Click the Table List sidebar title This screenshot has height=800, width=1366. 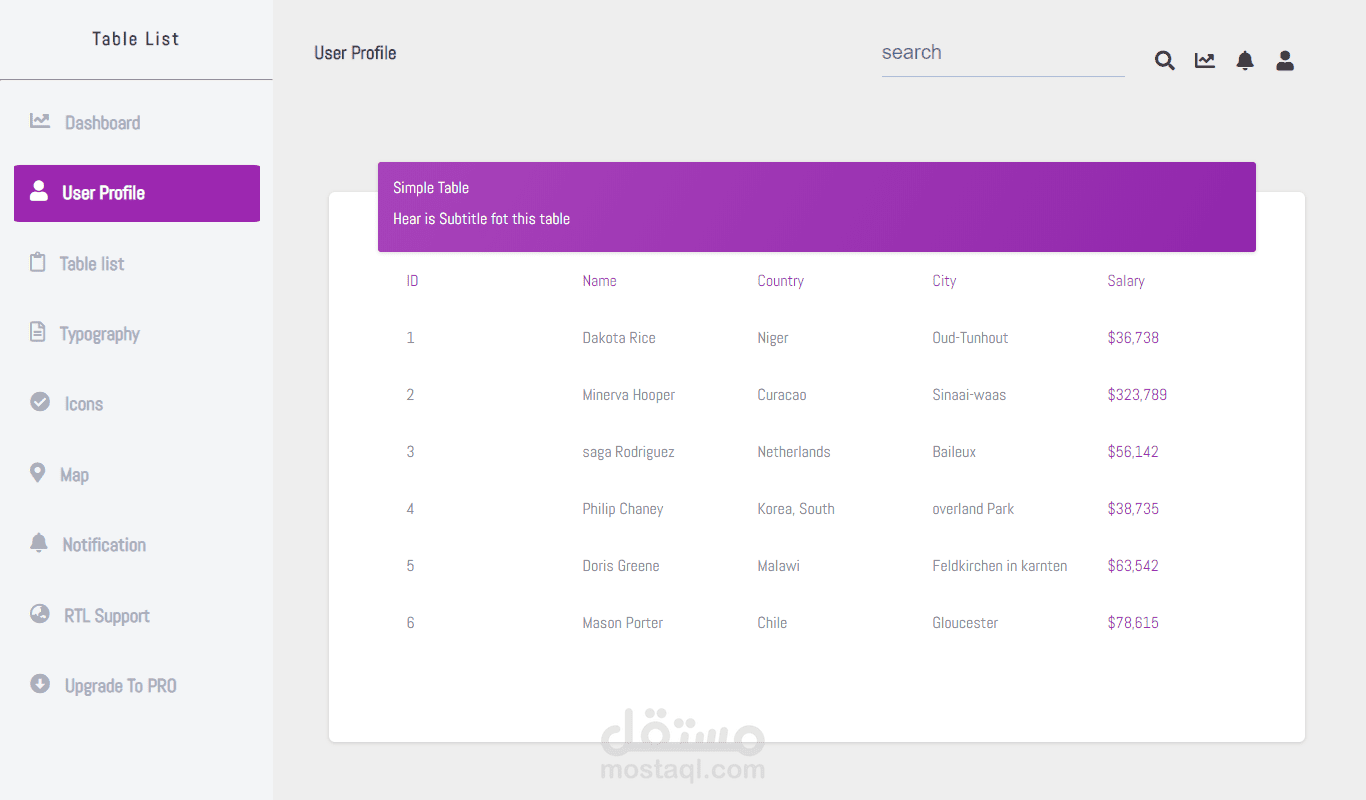coord(135,39)
